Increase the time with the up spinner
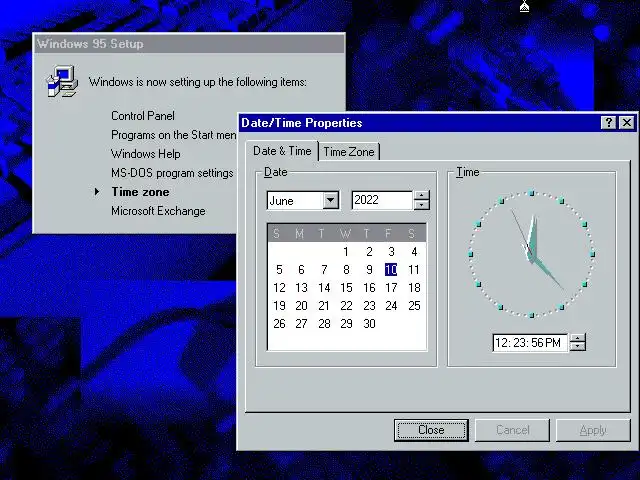 [x=578, y=338]
